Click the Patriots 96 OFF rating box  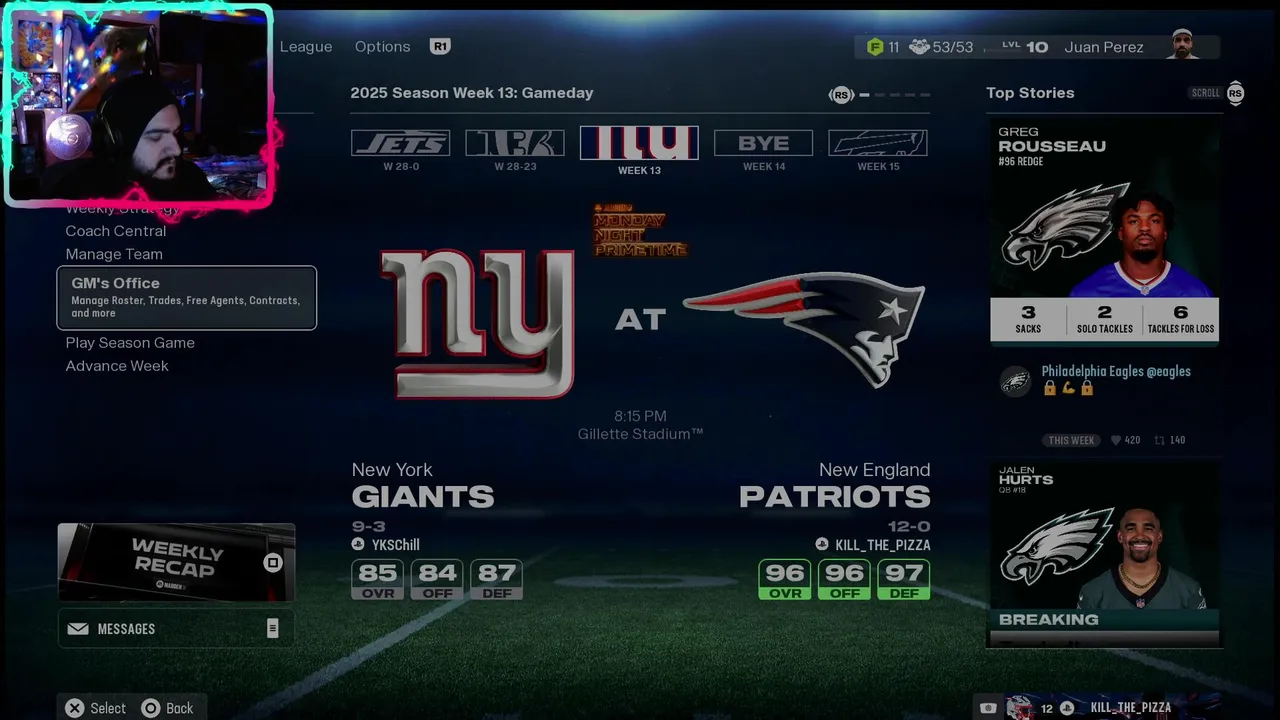point(844,579)
